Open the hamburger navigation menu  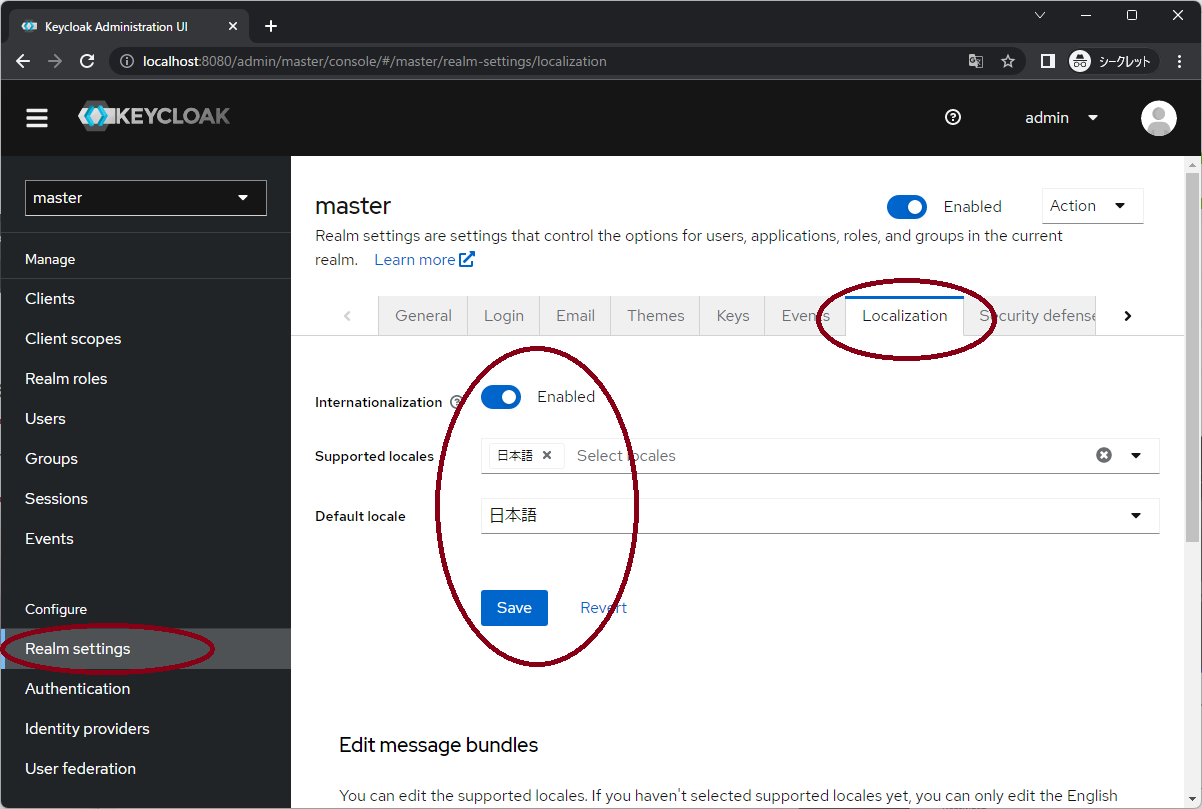[x=36, y=117]
